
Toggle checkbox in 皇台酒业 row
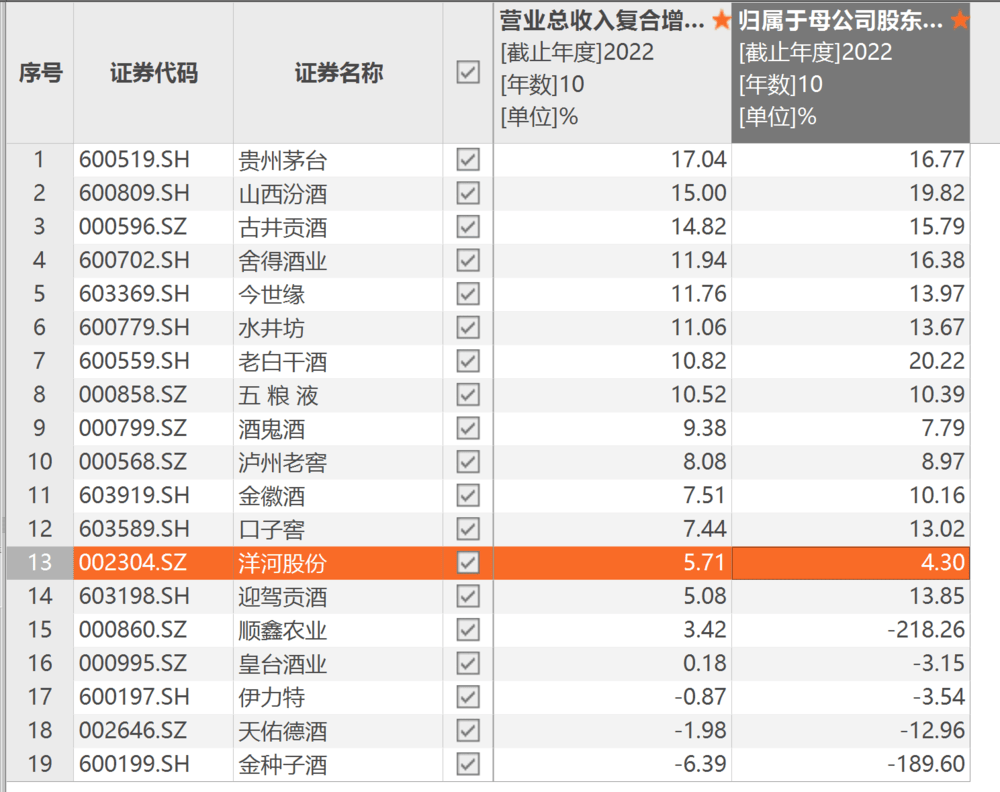click(468, 663)
